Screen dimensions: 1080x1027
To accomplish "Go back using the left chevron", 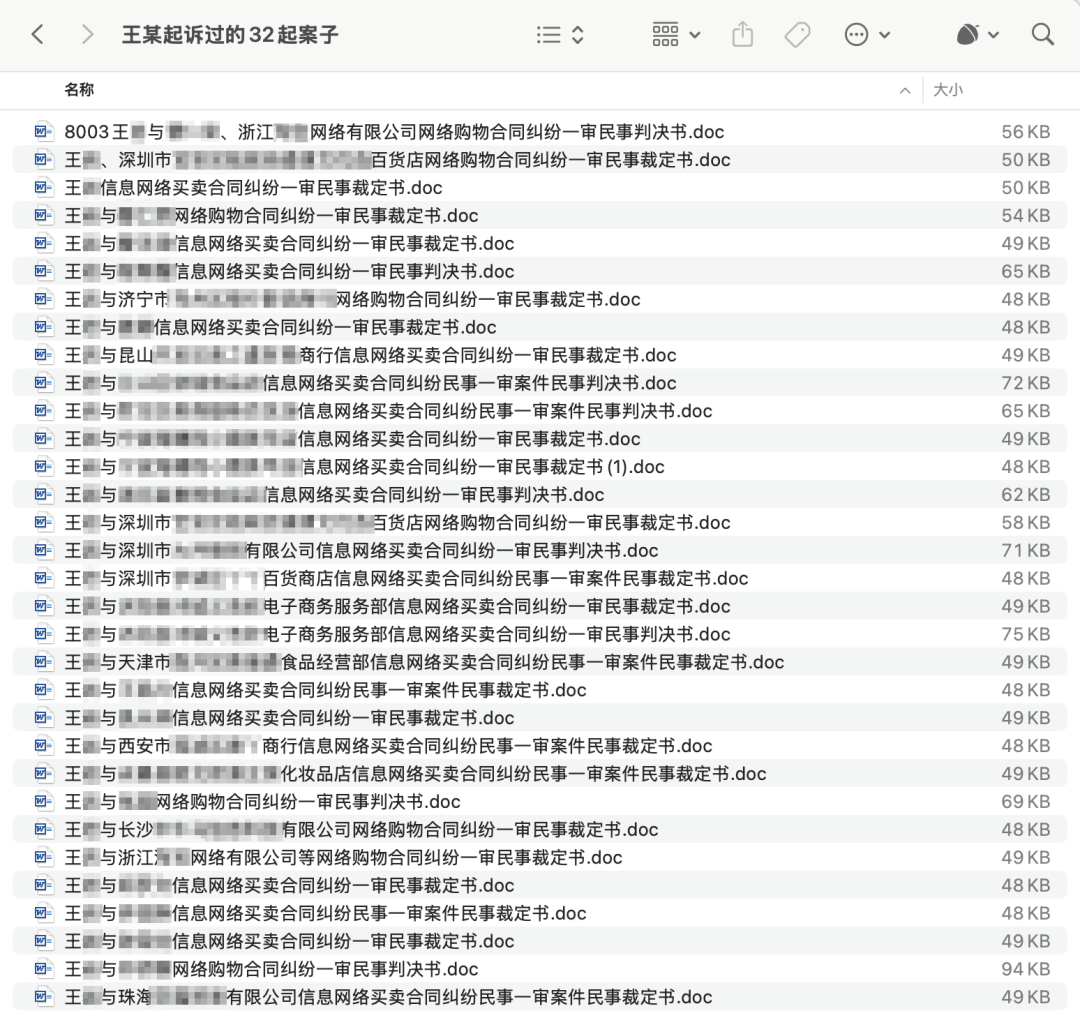I will point(38,35).
